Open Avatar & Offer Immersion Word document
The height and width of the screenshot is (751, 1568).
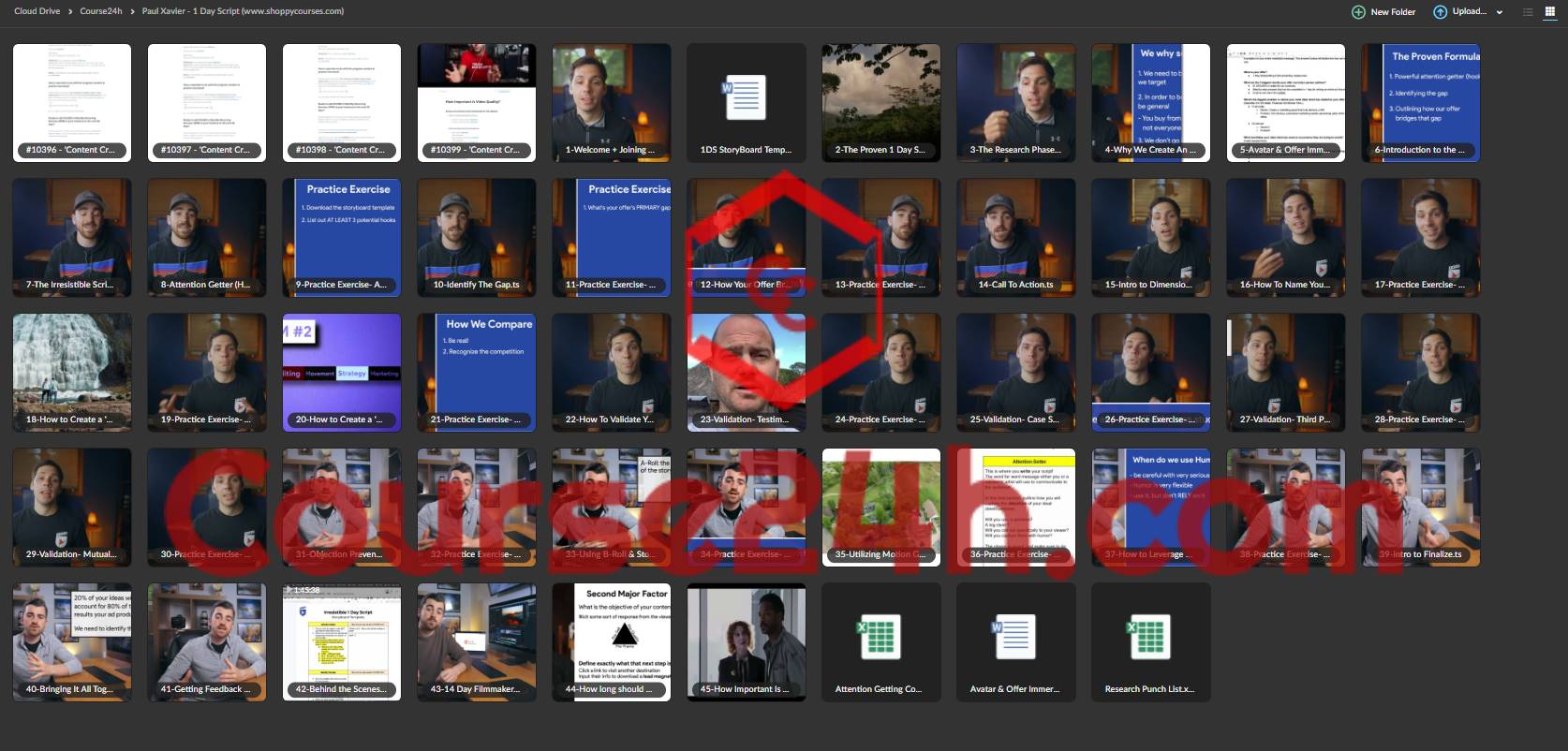(x=1015, y=642)
